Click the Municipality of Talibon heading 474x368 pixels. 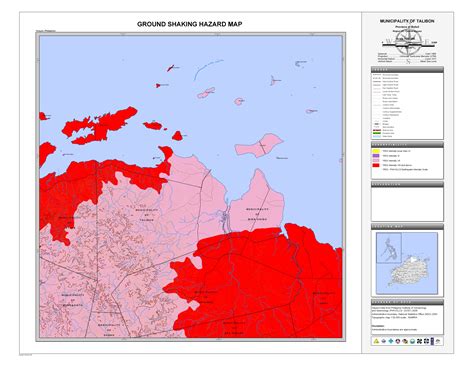pyautogui.click(x=407, y=21)
